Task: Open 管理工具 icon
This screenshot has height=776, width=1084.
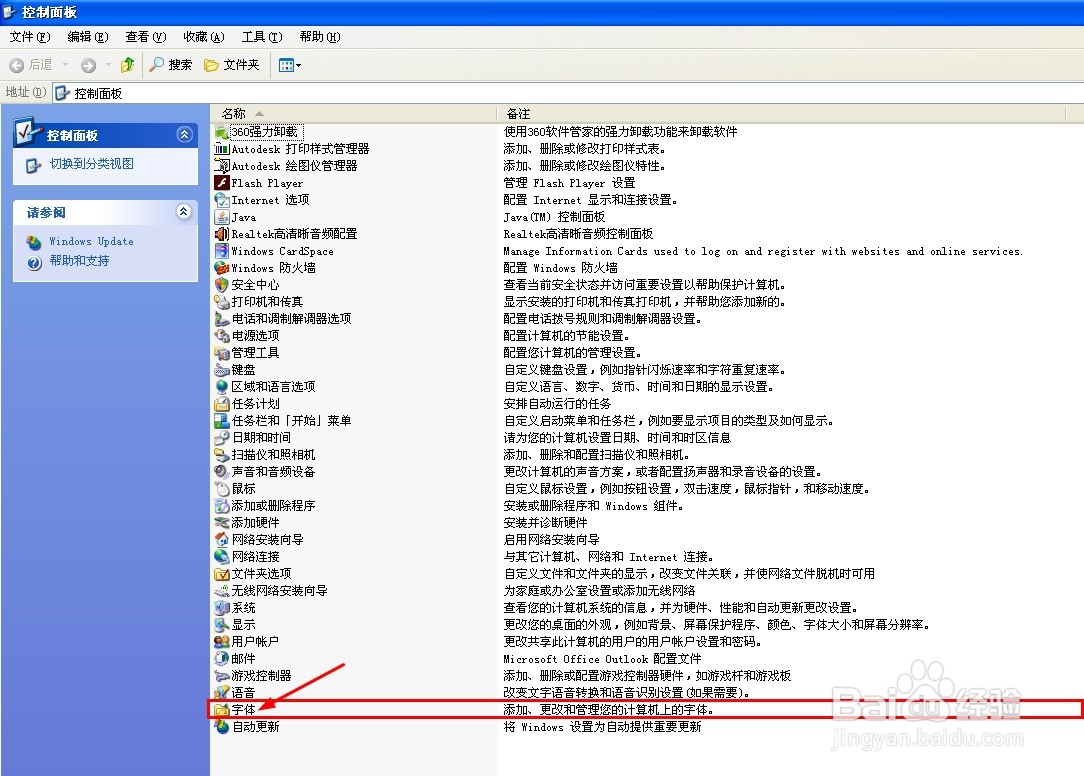Action: click(221, 353)
